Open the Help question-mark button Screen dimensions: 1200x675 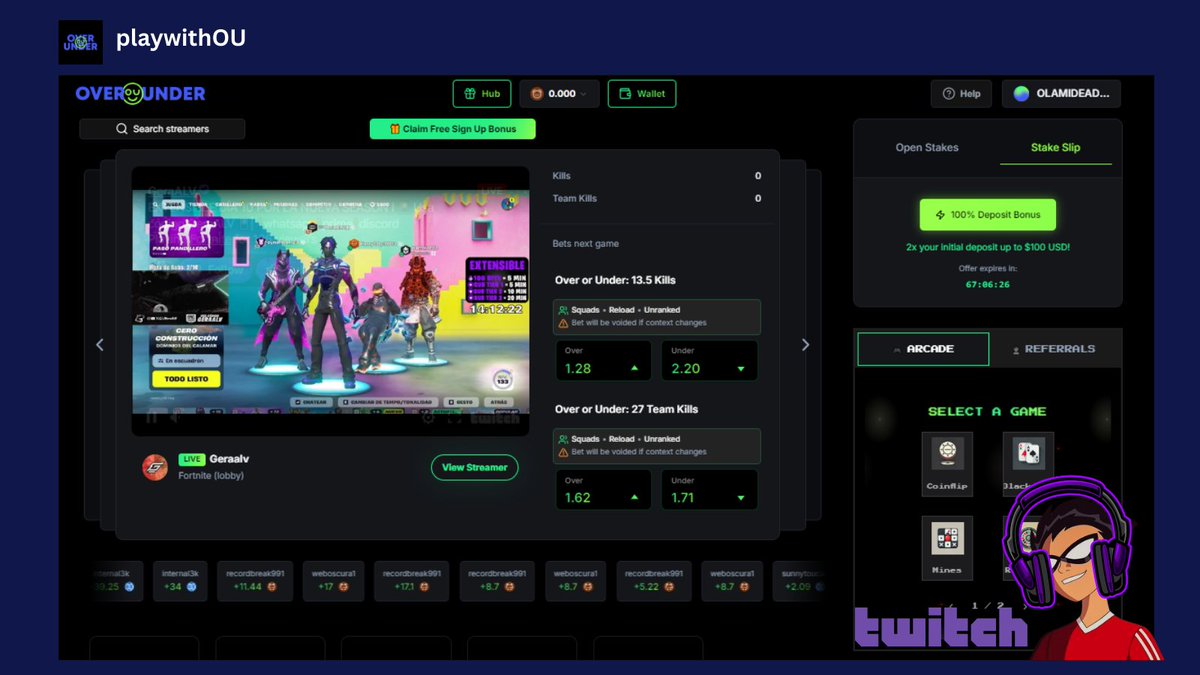(961, 94)
